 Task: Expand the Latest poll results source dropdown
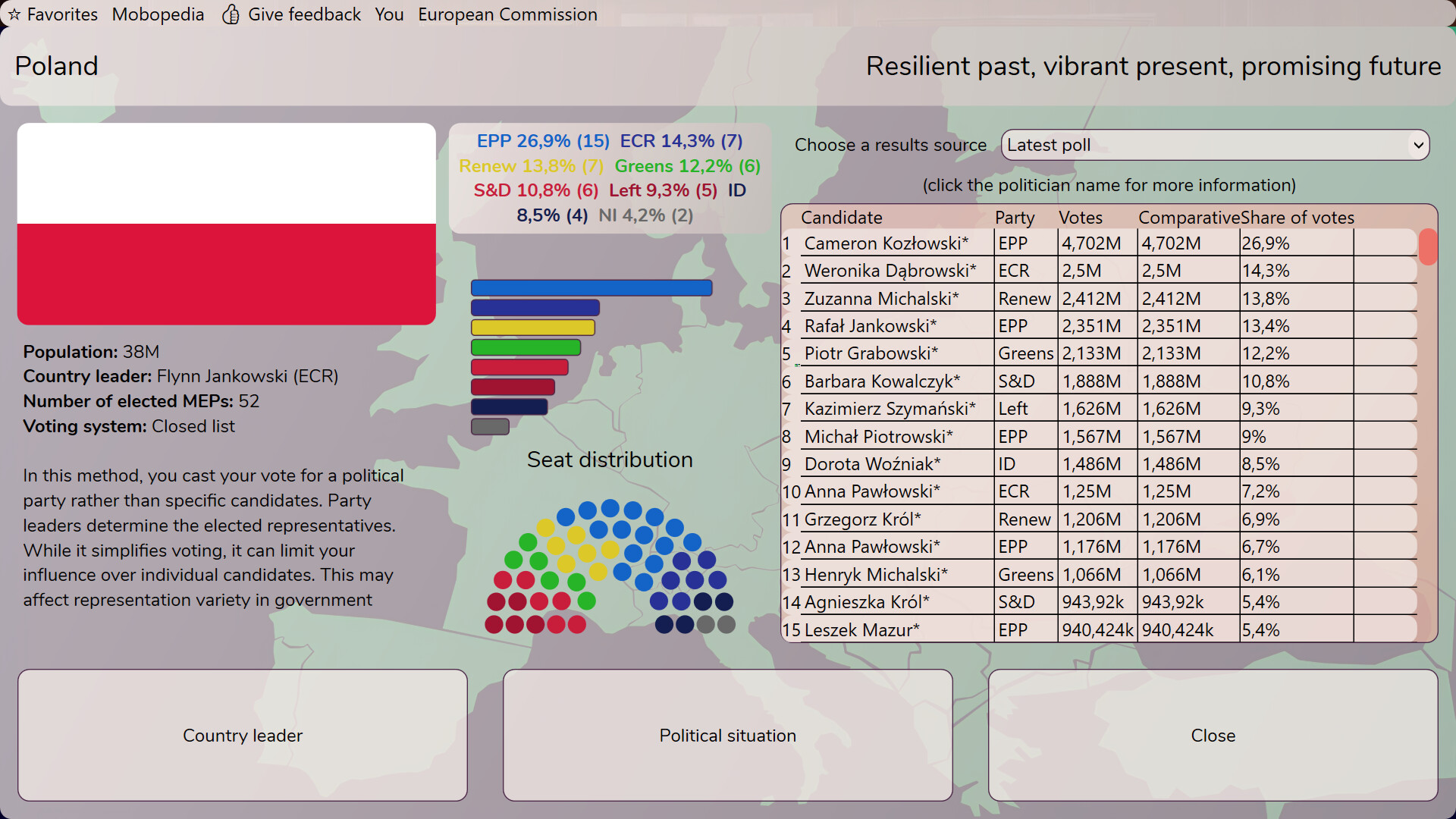(1215, 145)
